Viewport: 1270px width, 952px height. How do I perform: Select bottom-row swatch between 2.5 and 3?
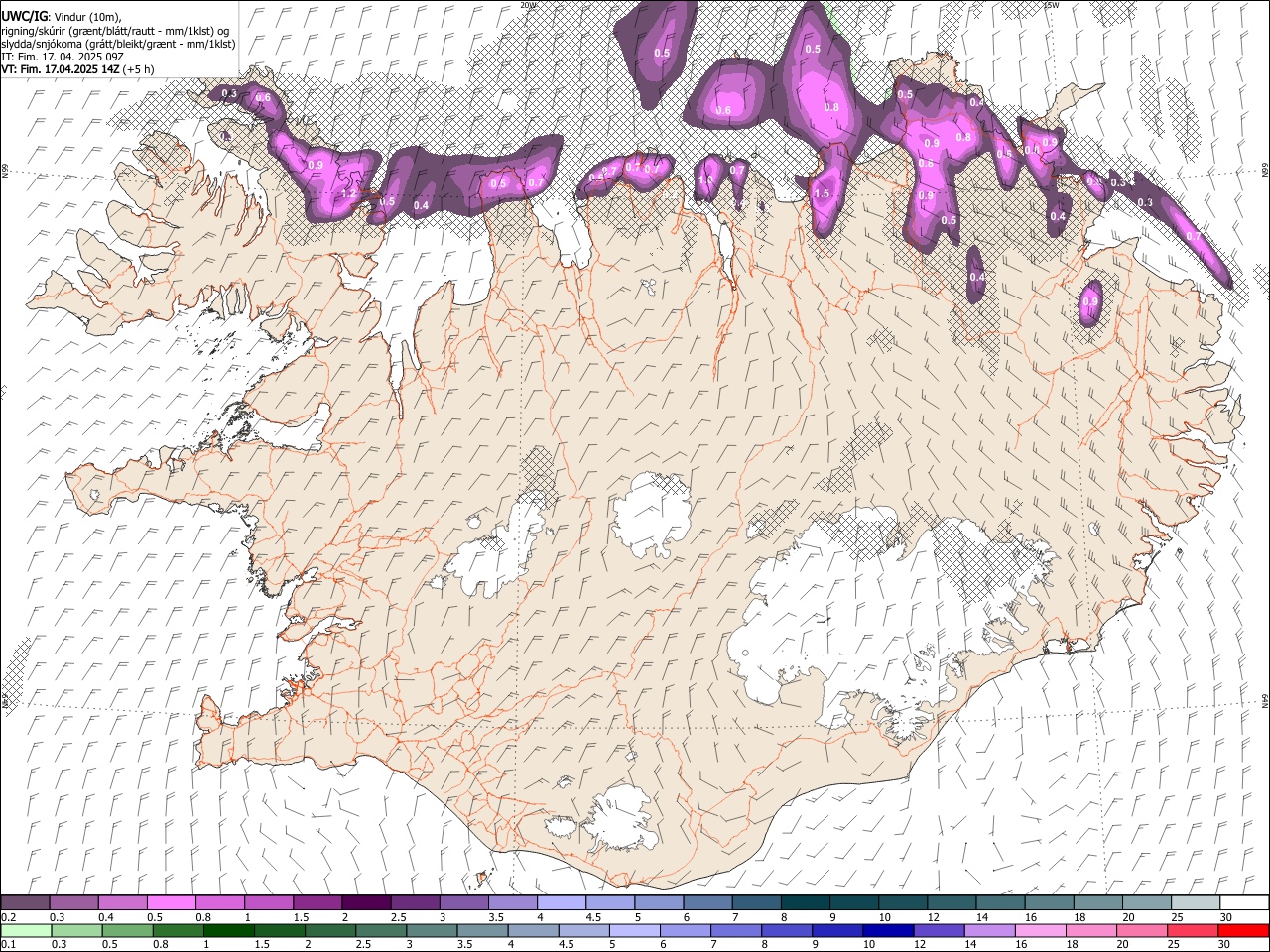(381, 930)
